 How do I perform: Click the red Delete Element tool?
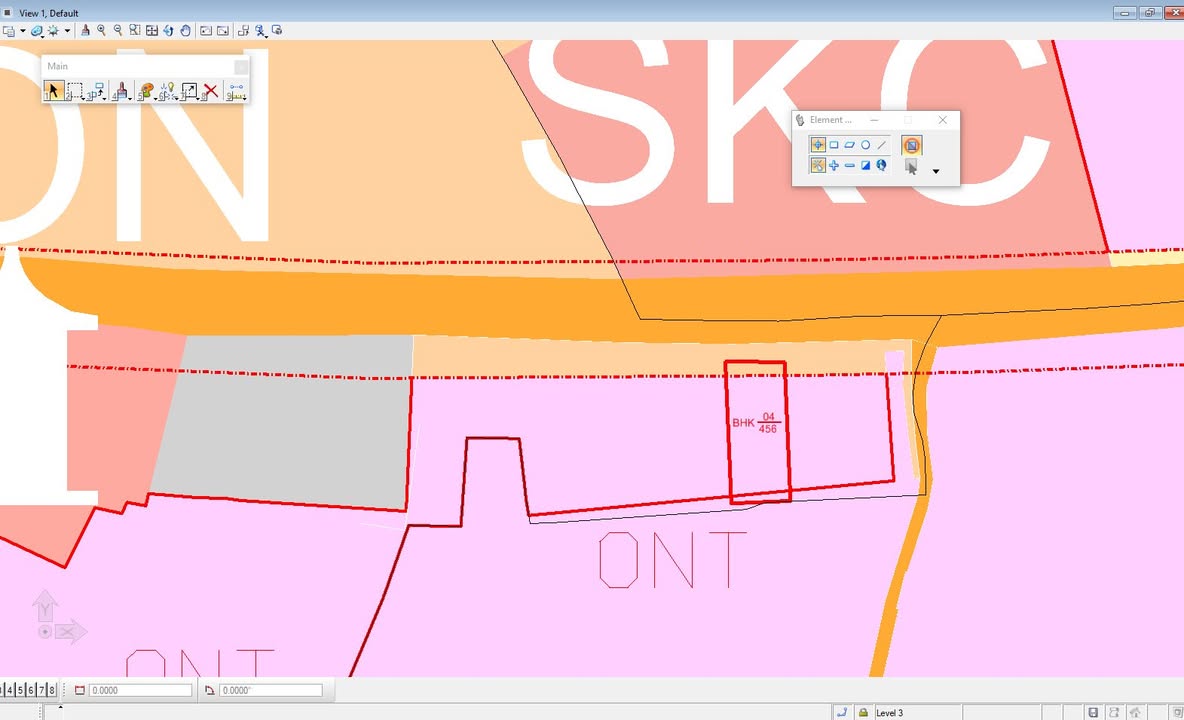click(211, 92)
